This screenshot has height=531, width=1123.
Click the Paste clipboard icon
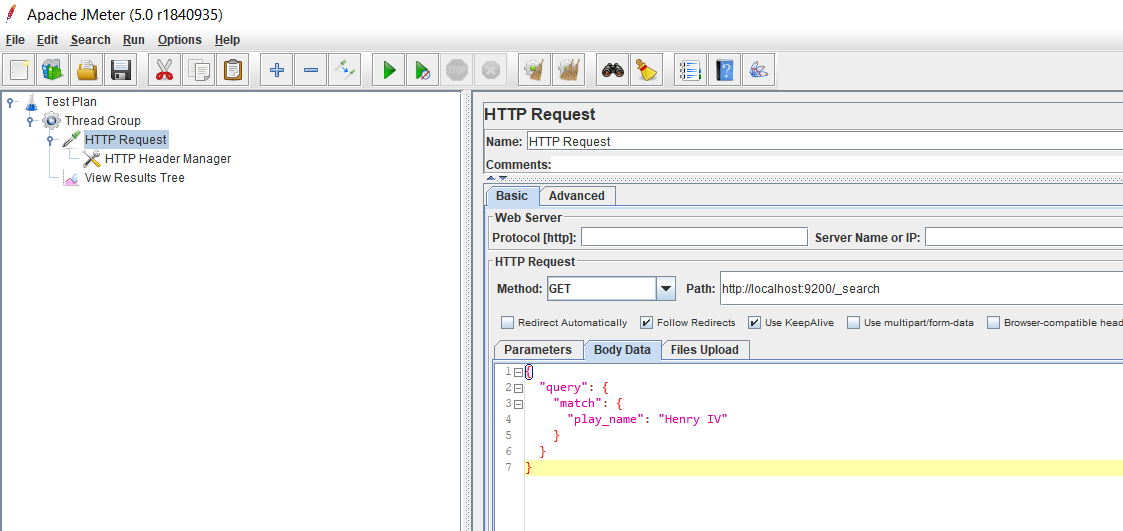click(232, 70)
